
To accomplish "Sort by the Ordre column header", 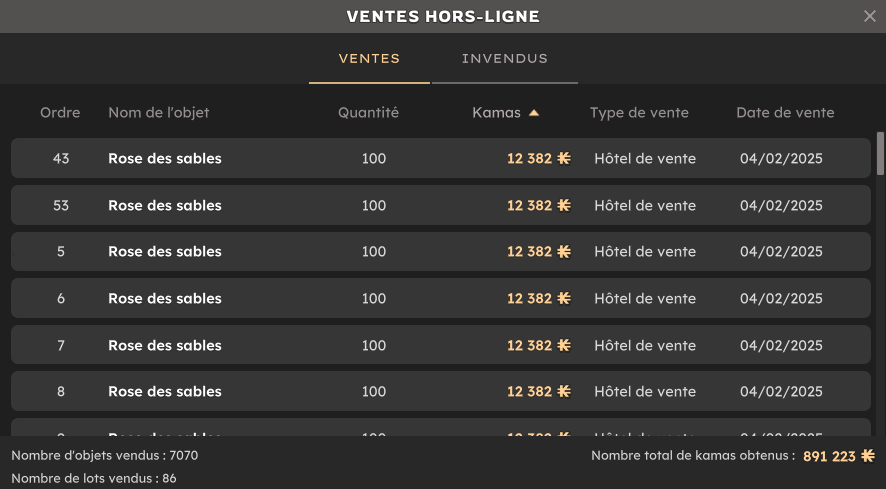I will [60, 113].
